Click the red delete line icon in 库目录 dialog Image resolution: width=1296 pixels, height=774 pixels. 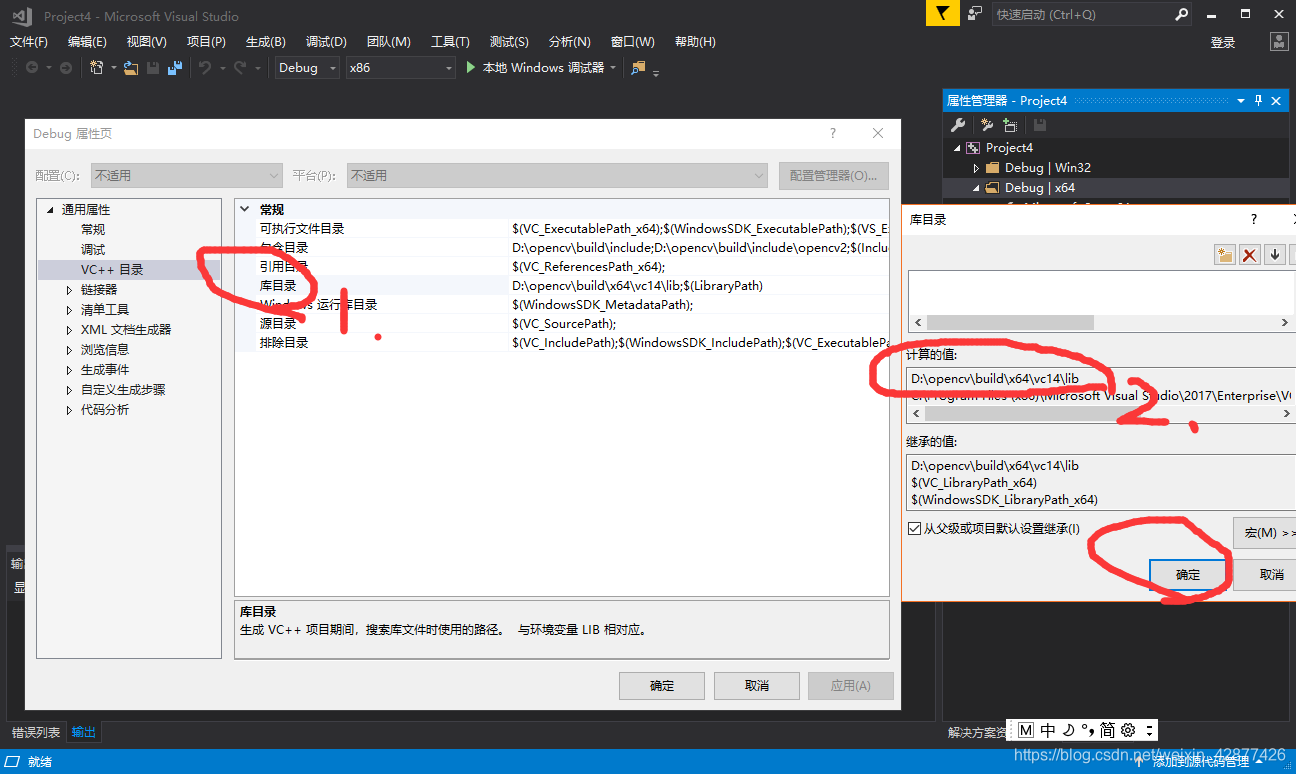1249,255
